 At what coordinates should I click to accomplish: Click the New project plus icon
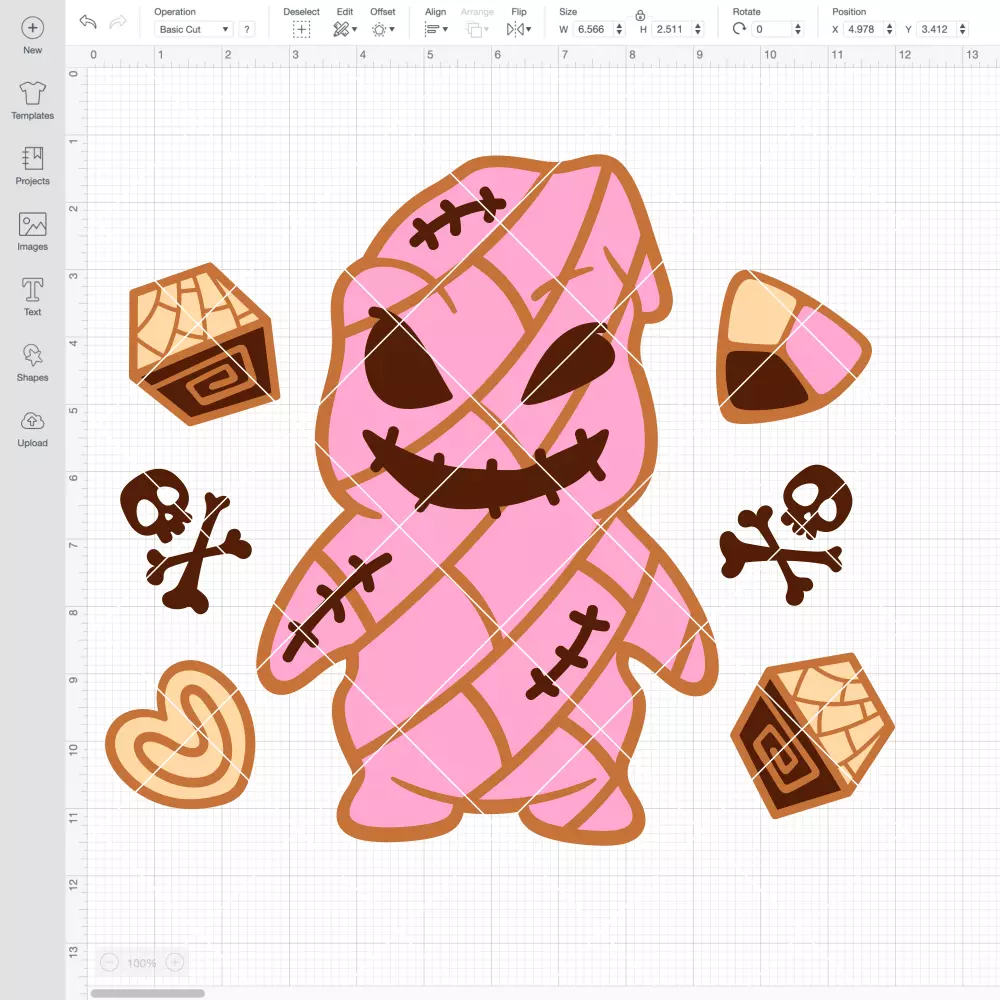tap(33, 28)
